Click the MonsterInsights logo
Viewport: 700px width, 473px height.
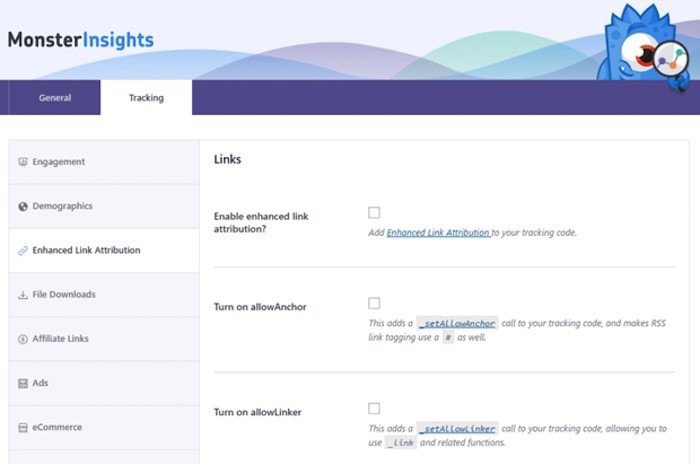pyautogui.click(x=81, y=40)
